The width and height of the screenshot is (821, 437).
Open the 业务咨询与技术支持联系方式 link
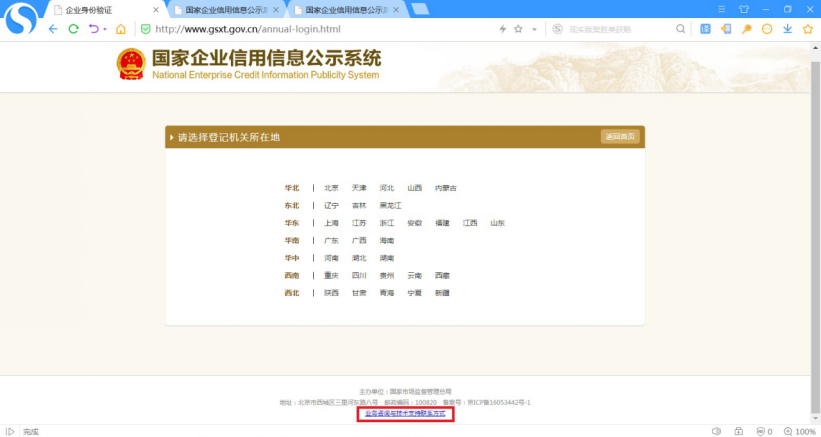(404, 412)
